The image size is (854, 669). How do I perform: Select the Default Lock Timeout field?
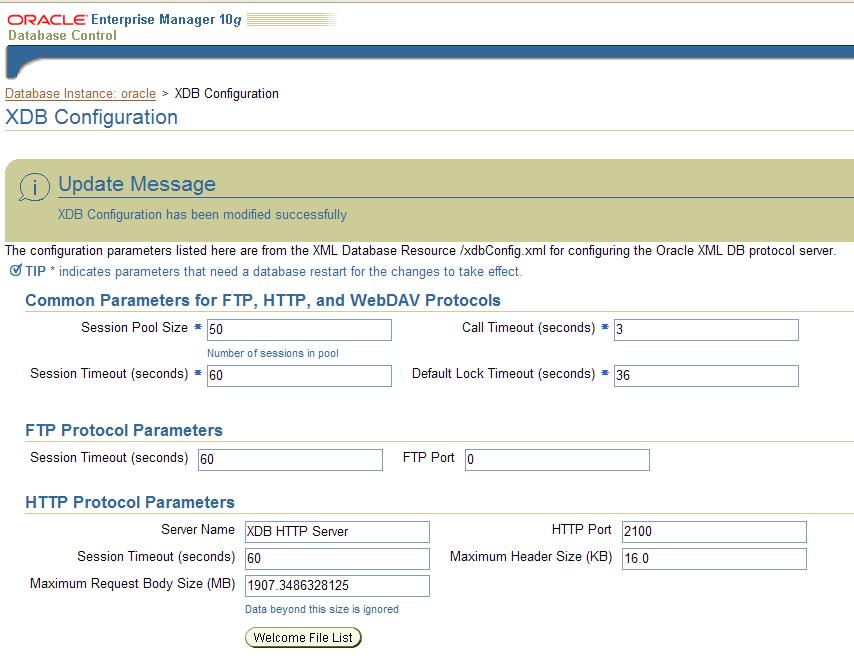(x=706, y=375)
